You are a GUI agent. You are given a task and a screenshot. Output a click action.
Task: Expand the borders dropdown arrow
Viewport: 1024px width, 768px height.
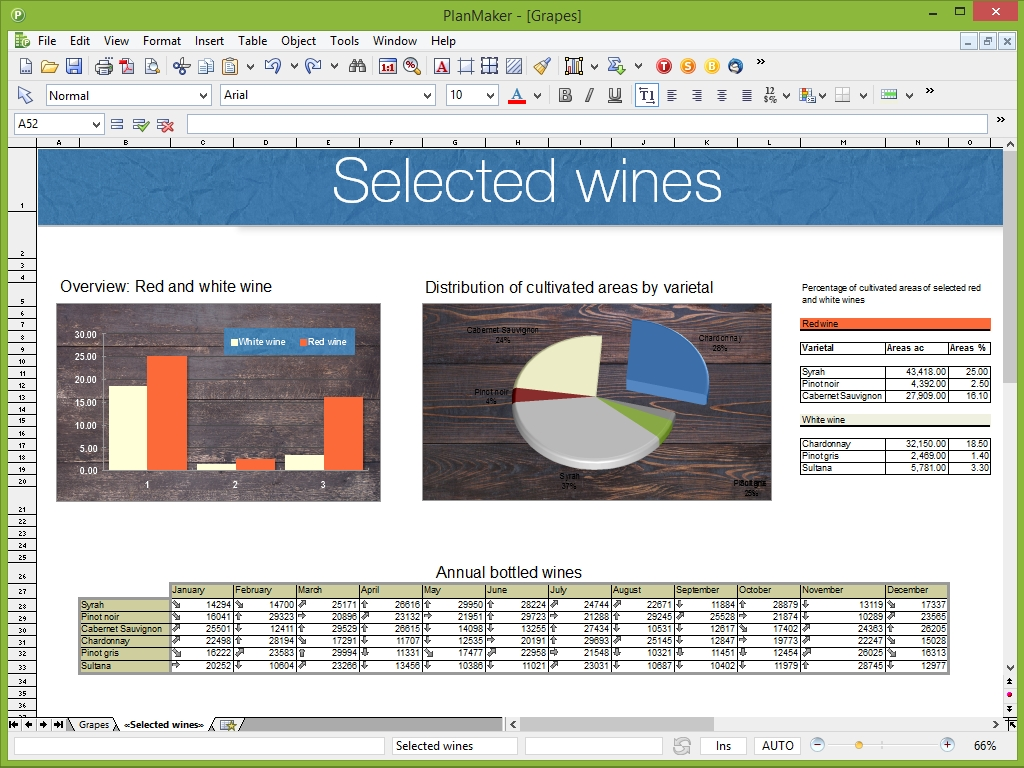[x=863, y=96]
